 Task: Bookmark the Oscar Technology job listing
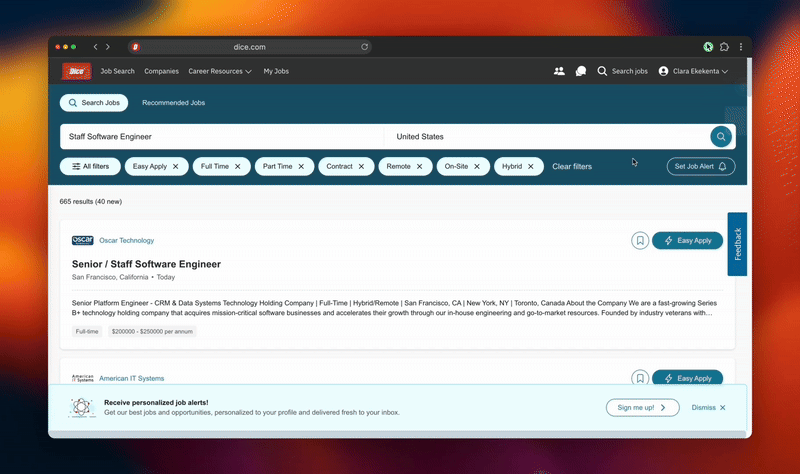(x=640, y=240)
